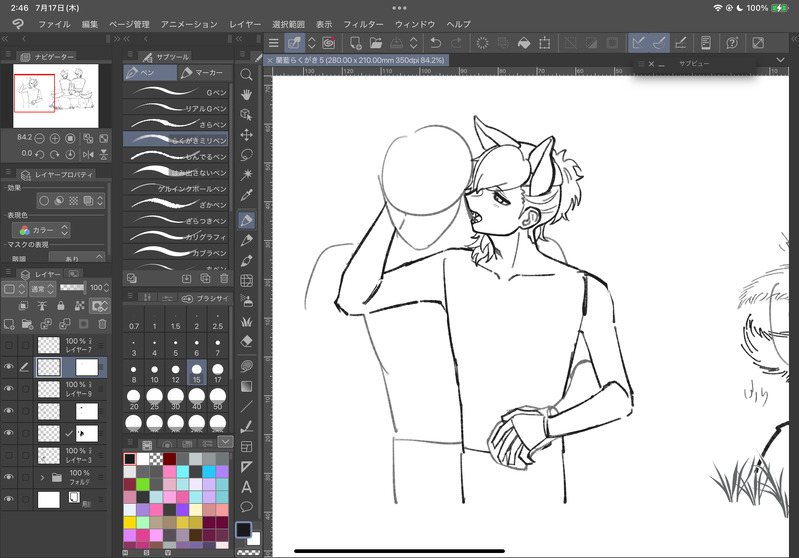Select the move layer tool
The image size is (799, 558).
click(x=246, y=135)
